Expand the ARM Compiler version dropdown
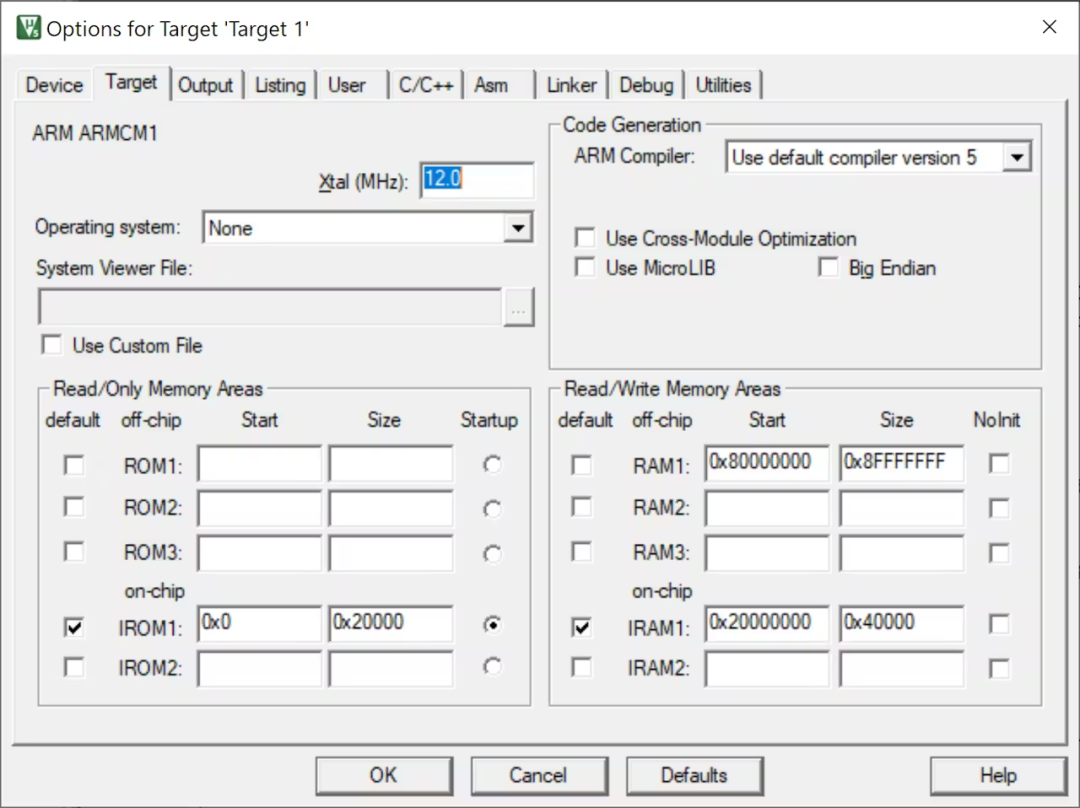Viewport: 1080px width, 808px height. click(1017, 157)
